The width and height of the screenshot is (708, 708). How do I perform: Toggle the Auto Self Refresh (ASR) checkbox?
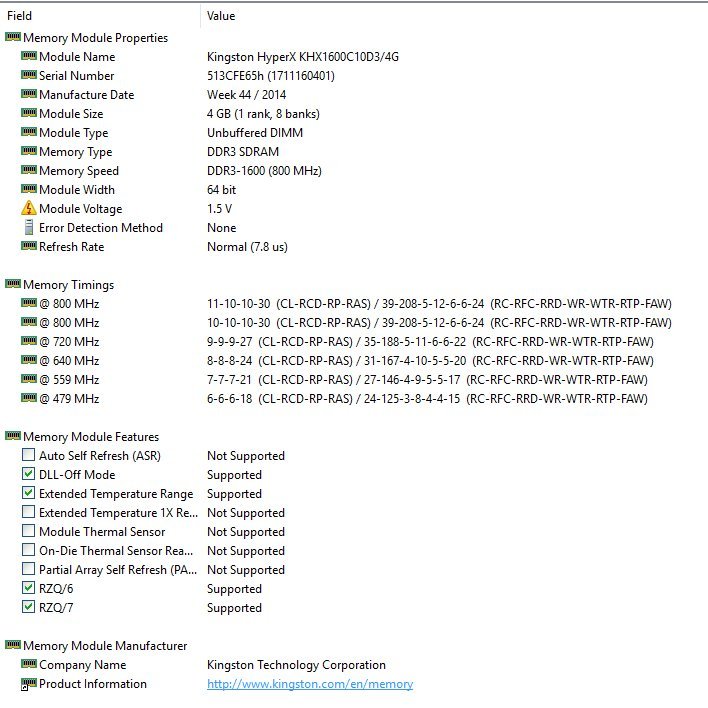[28, 455]
